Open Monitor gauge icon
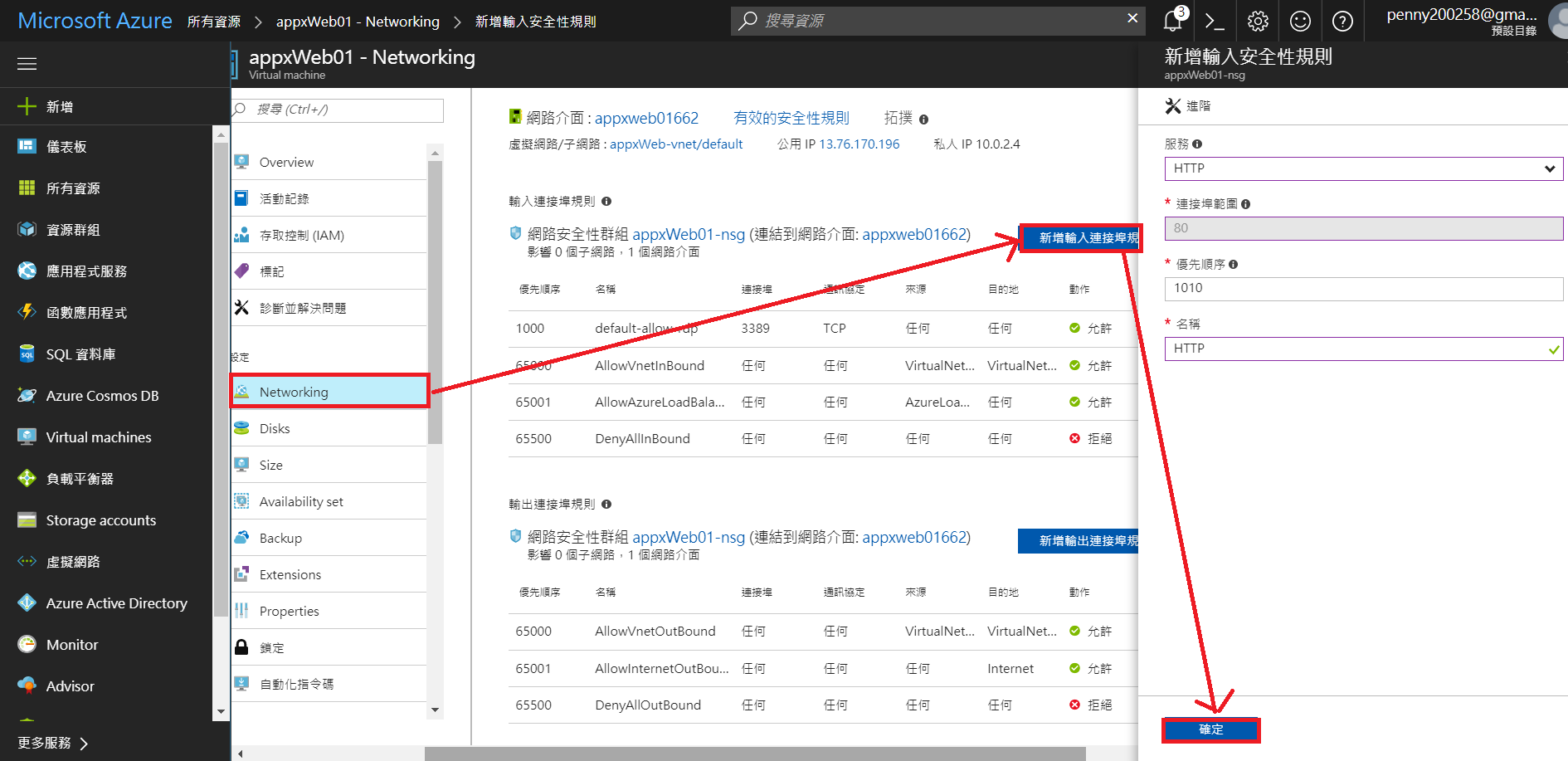This screenshot has width=1568, height=761. point(27,645)
